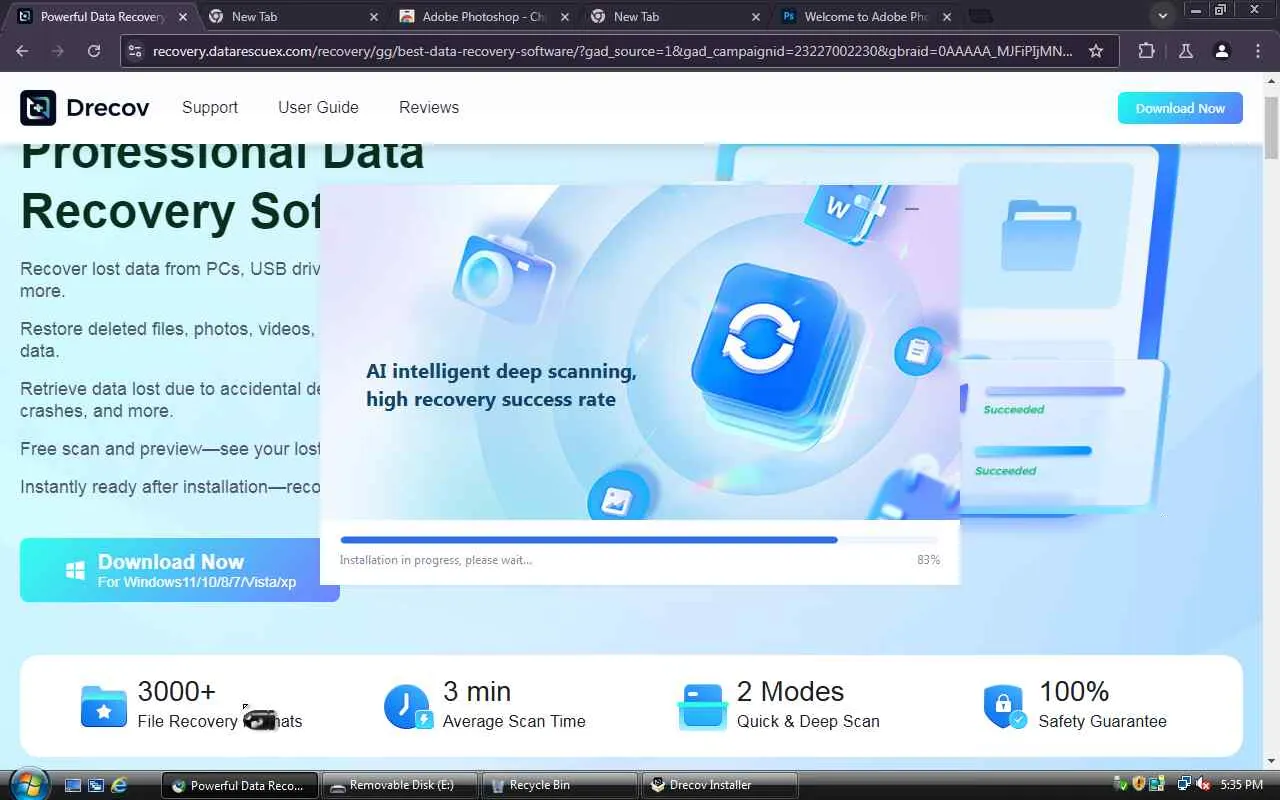
Task: Open the tab search dropdown arrow
Action: (1162, 16)
